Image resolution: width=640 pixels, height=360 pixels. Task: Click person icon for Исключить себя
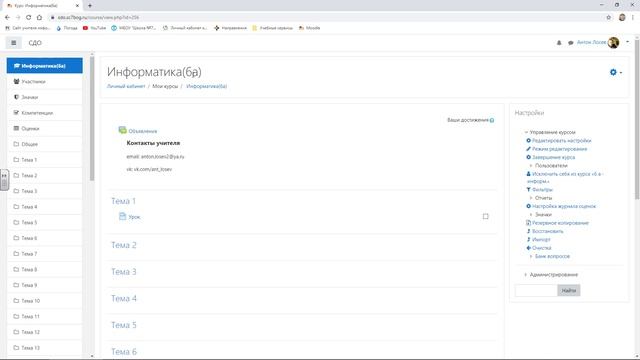tap(529, 174)
